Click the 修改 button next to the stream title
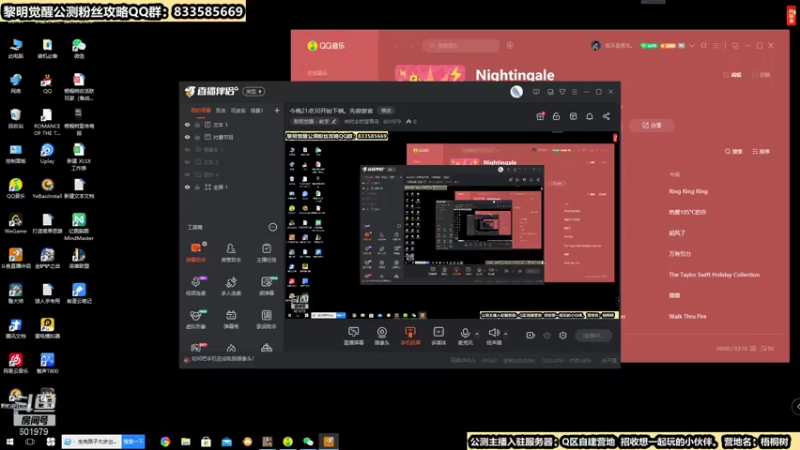 tap(386, 110)
